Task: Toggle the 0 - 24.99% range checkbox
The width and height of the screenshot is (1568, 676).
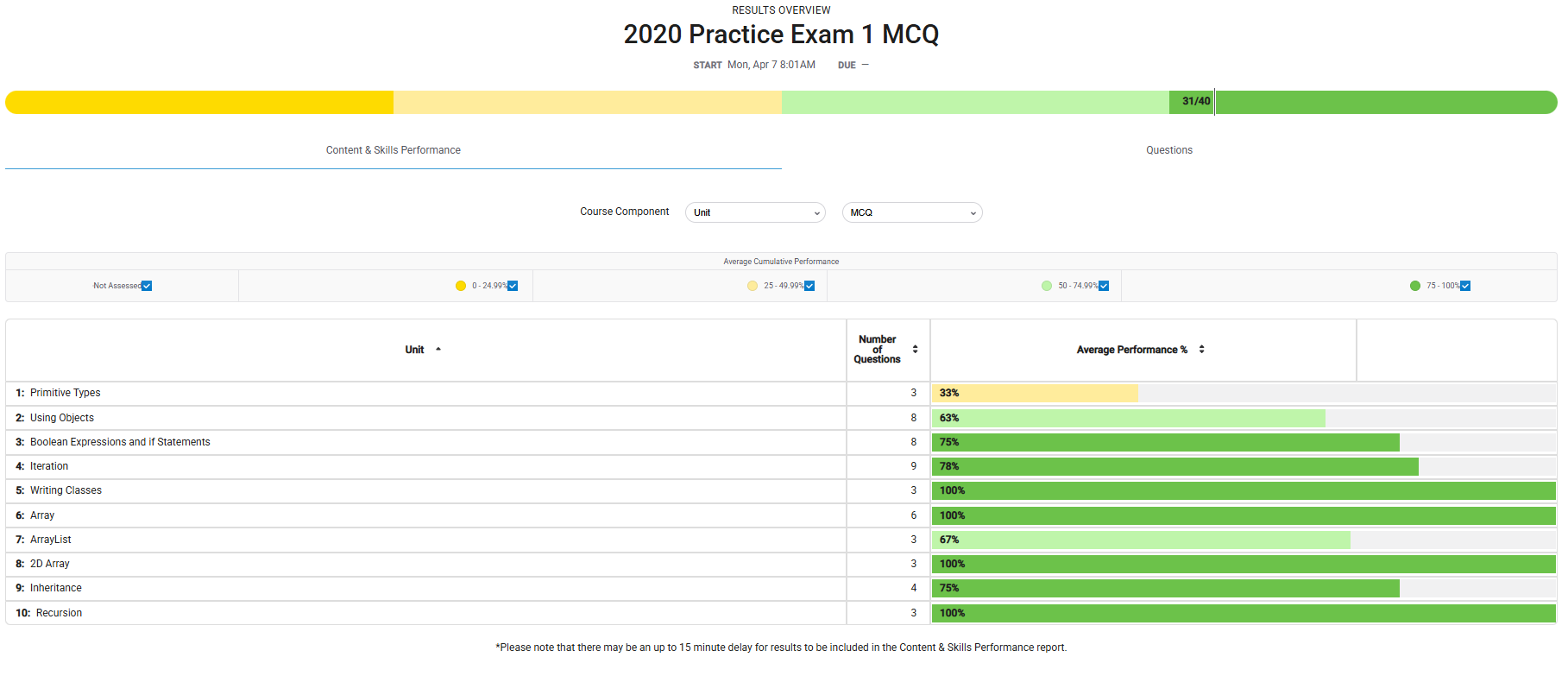Action: 513,286
